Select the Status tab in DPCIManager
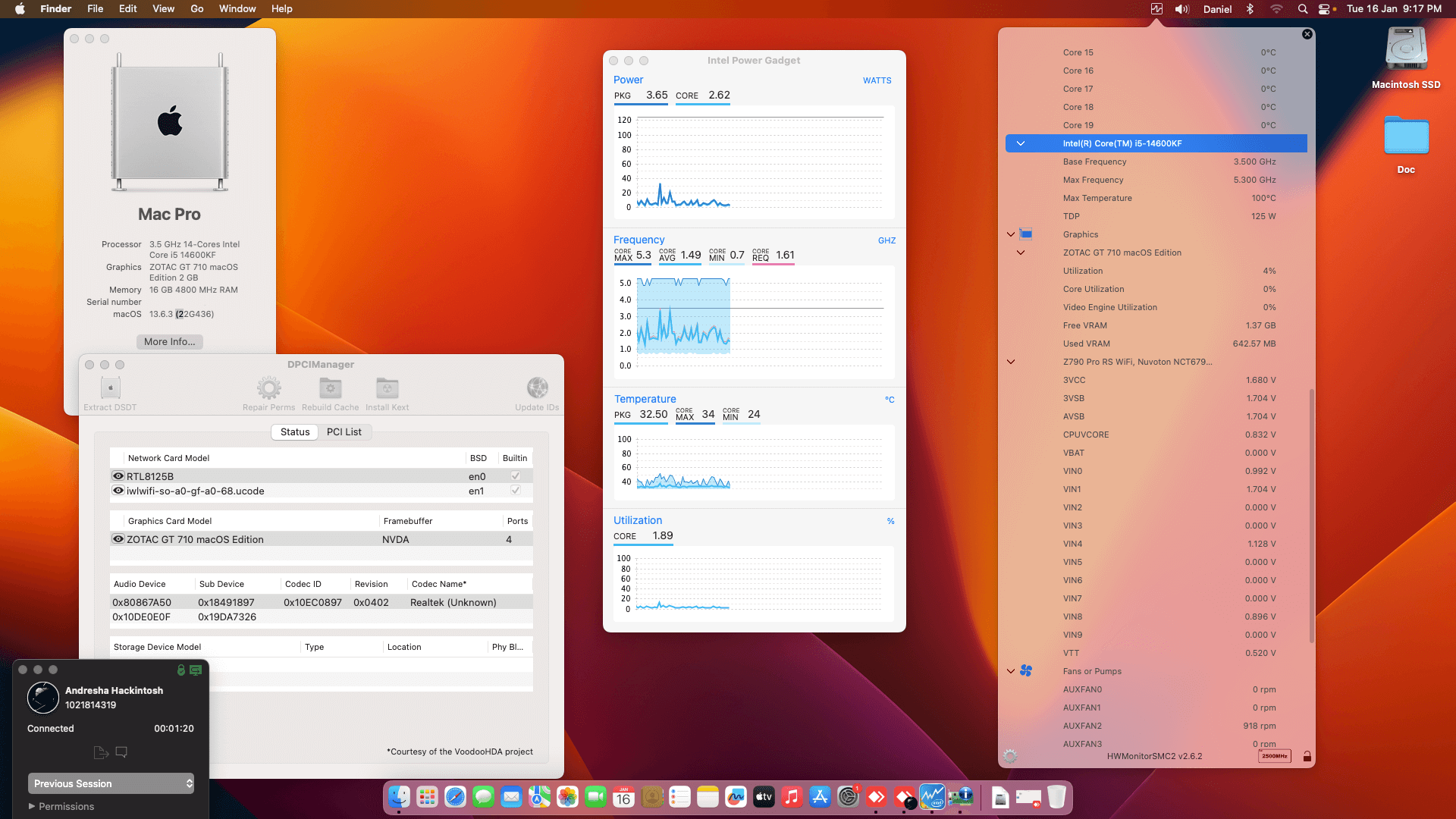The height and width of the screenshot is (819, 1456). [x=295, y=431]
